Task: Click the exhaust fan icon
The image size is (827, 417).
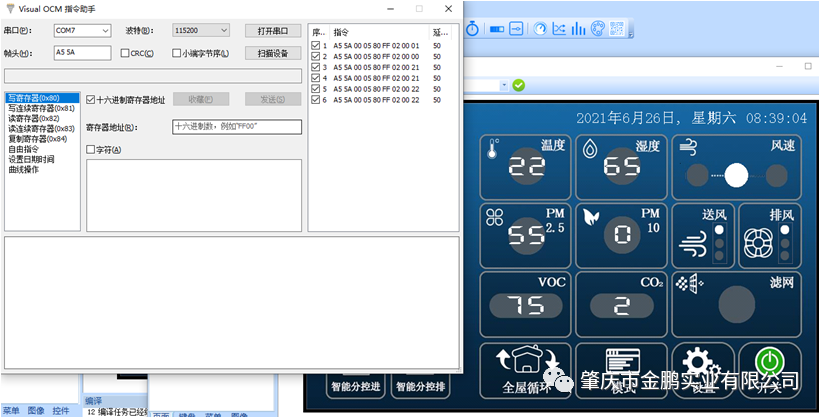Action: coord(761,241)
